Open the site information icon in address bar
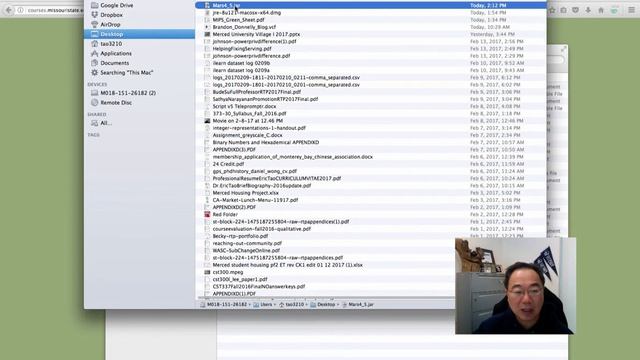This screenshot has height=360, width=640. click(x=20, y=10)
